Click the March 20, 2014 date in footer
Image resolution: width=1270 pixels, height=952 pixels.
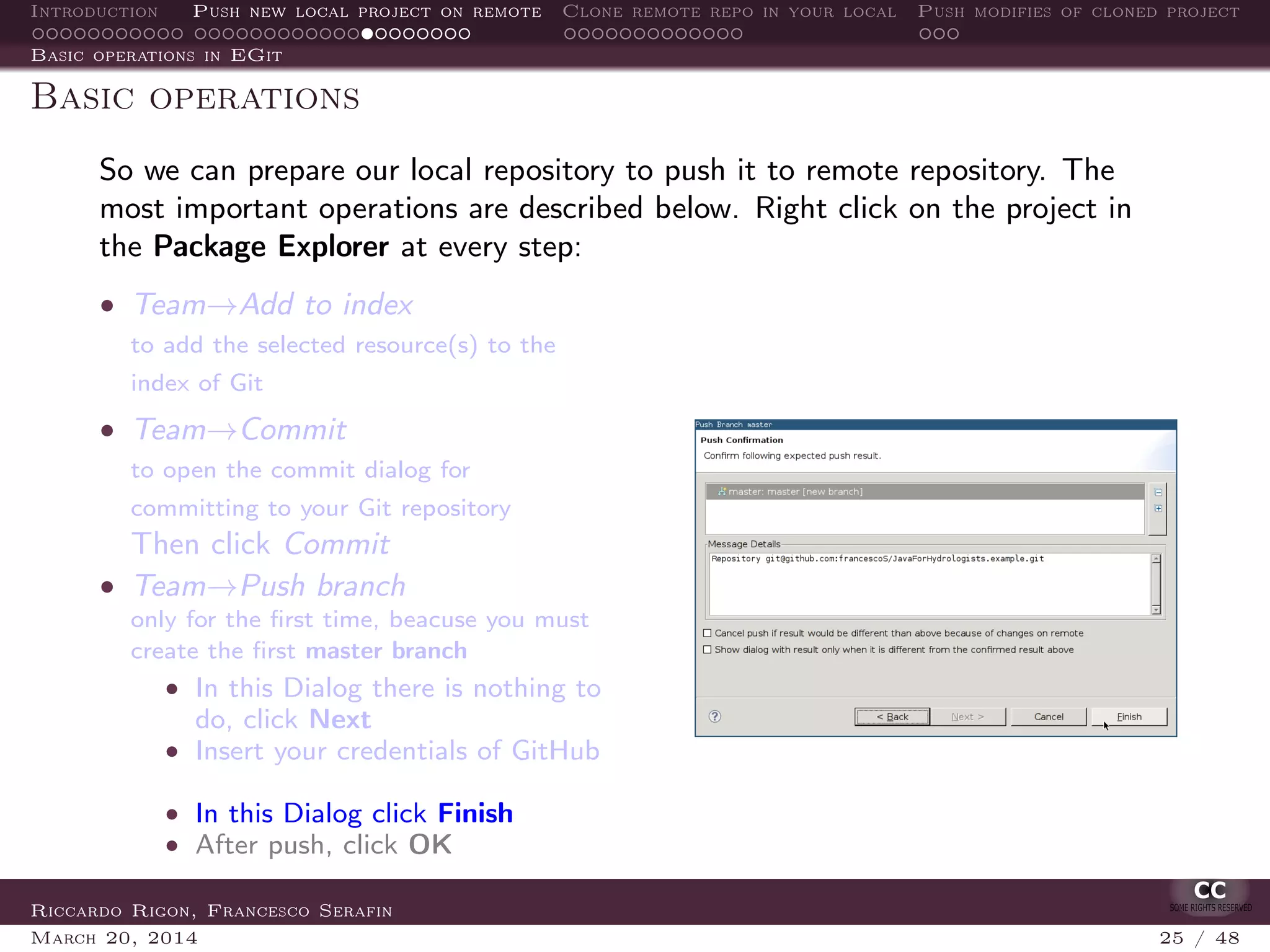114,938
